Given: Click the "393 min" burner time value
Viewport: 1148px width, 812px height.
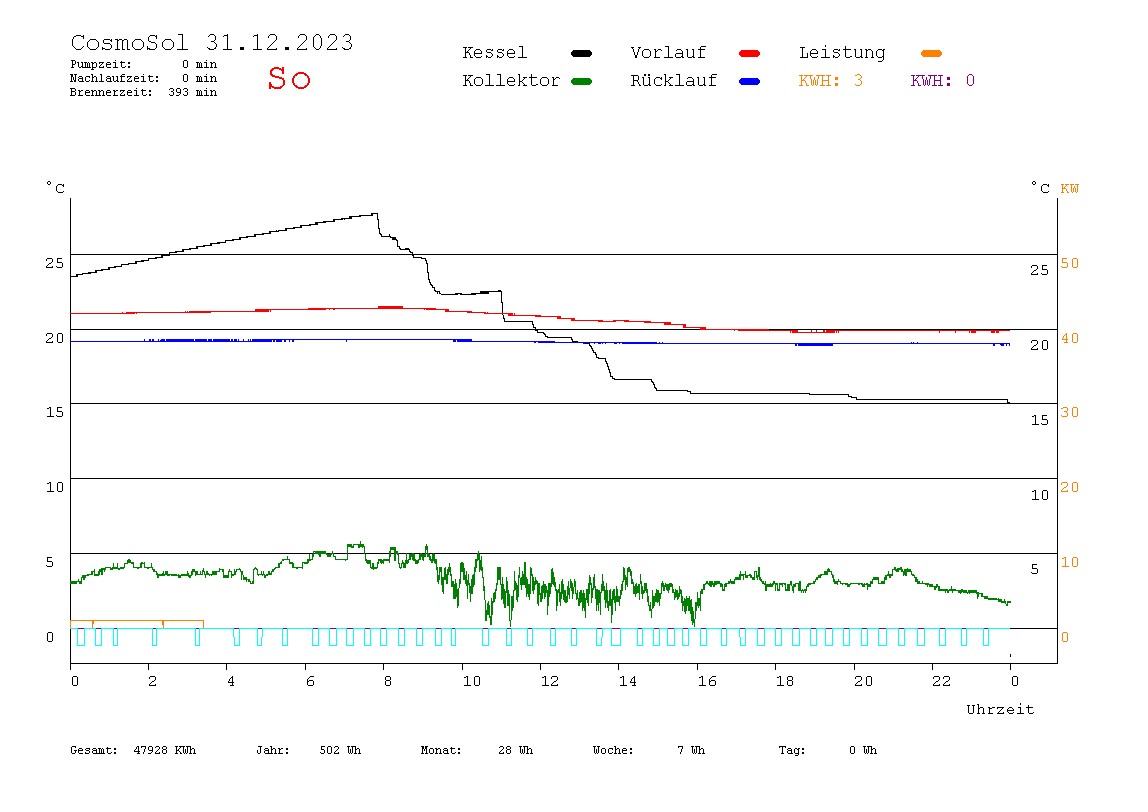Looking at the screenshot, I should click(193, 92).
